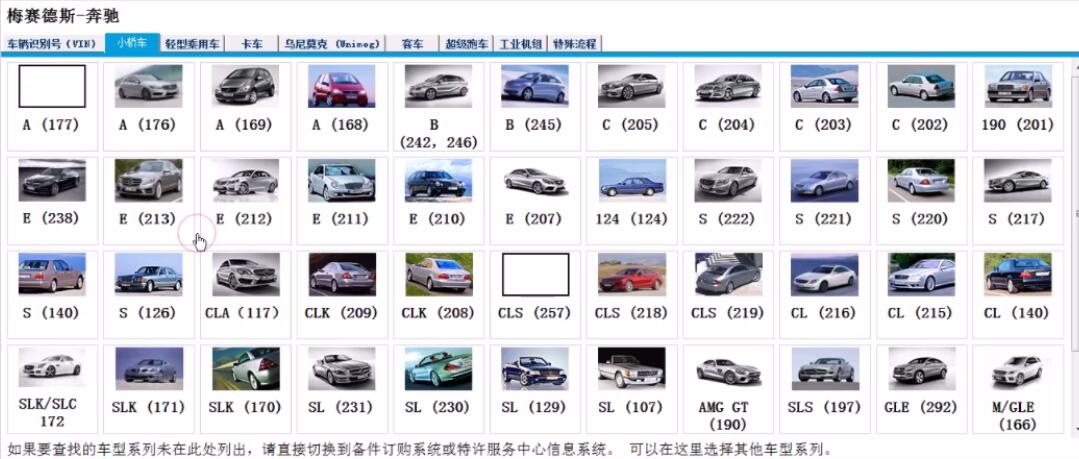The width and height of the screenshot is (1079, 459).
Task: Pick the red A (168) car
Action: (x=341, y=86)
